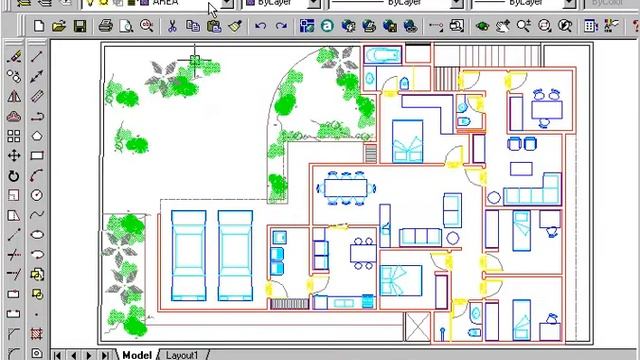
Task: Select the Copy Object tool
Action: (x=14, y=76)
